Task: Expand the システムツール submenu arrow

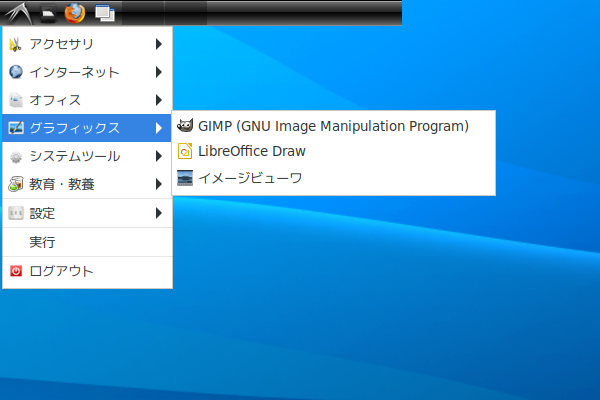Action: [159, 156]
